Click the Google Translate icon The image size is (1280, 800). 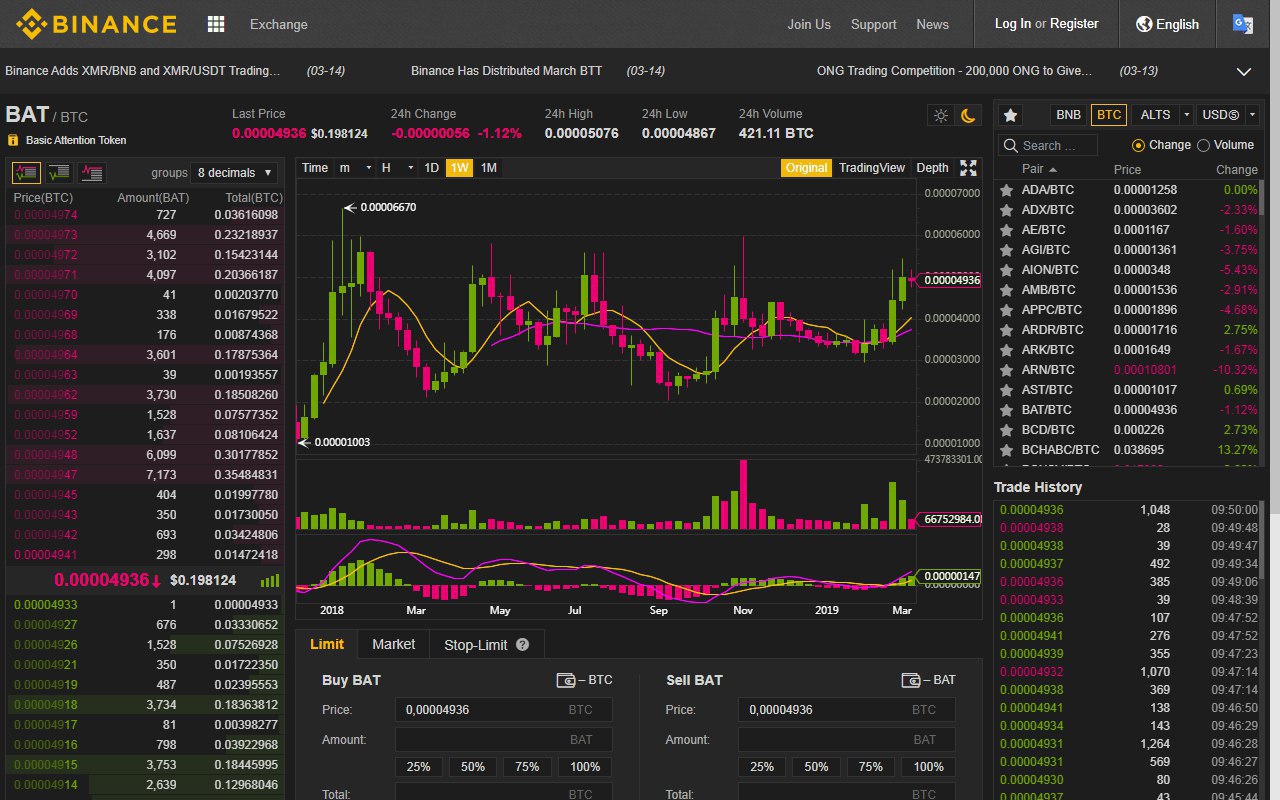(1243, 24)
